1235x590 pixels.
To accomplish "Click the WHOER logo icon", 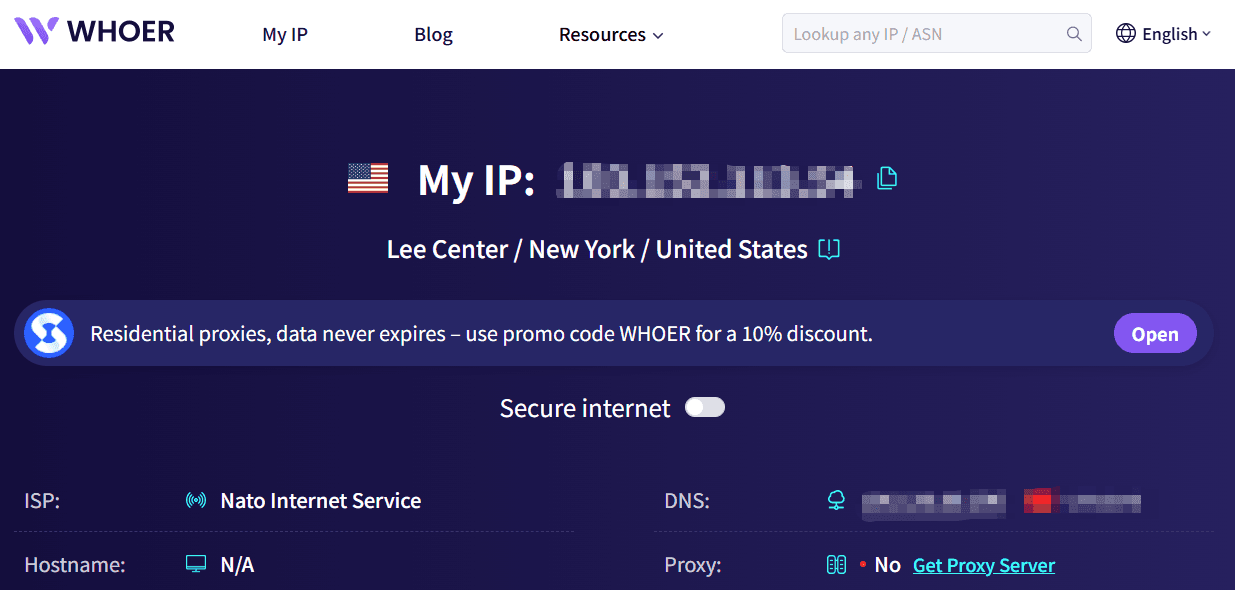I will point(37,31).
